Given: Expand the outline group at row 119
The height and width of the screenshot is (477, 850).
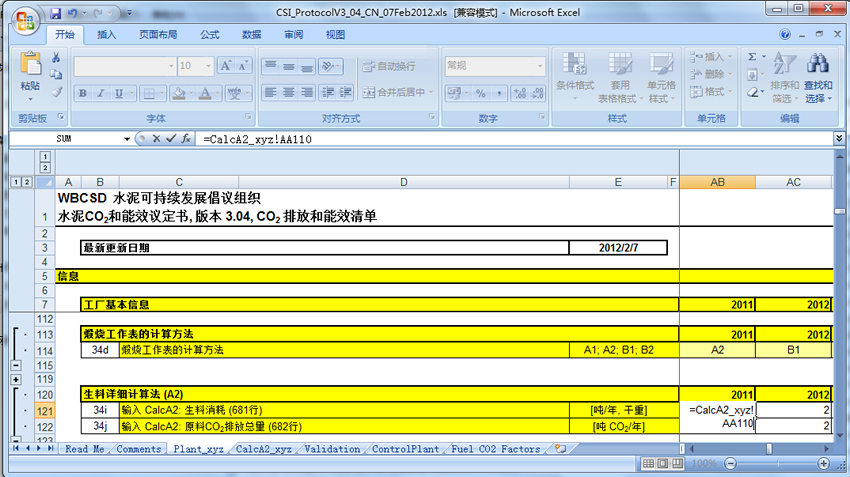Looking at the screenshot, I should pyautogui.click(x=16, y=379).
